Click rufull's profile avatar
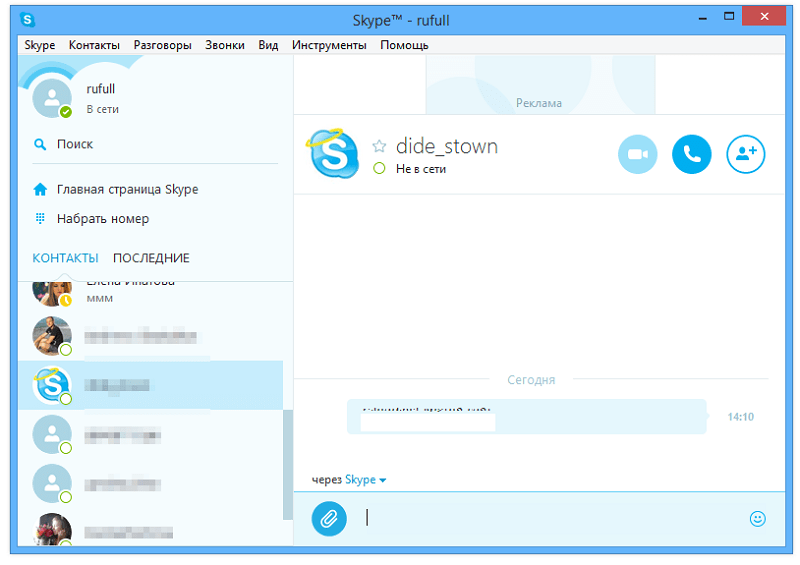 [52, 98]
